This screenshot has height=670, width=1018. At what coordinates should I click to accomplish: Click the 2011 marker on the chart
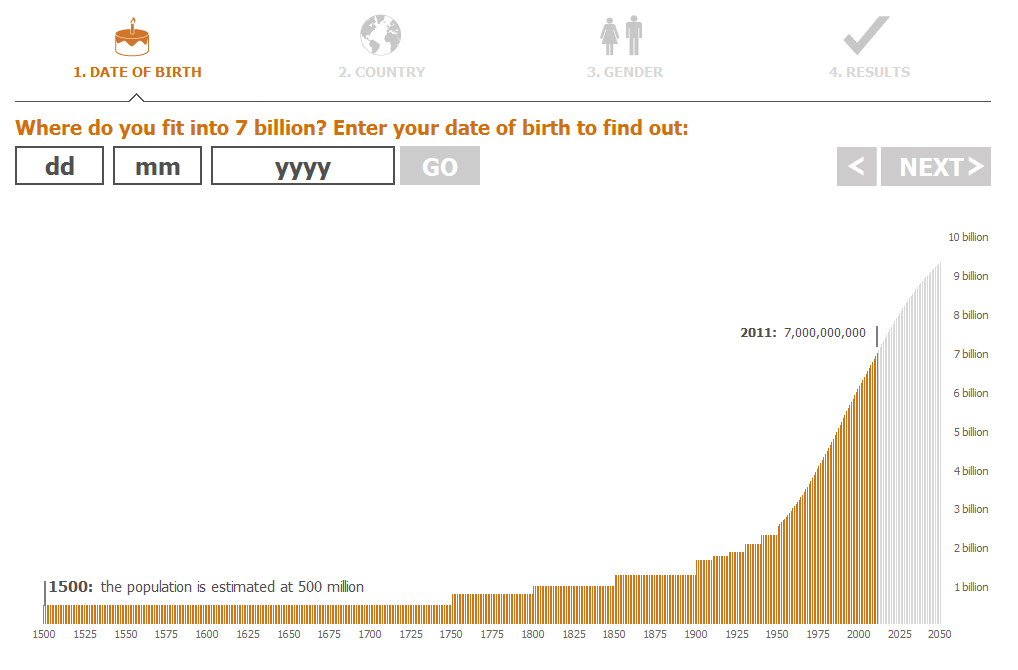pyautogui.click(x=877, y=336)
